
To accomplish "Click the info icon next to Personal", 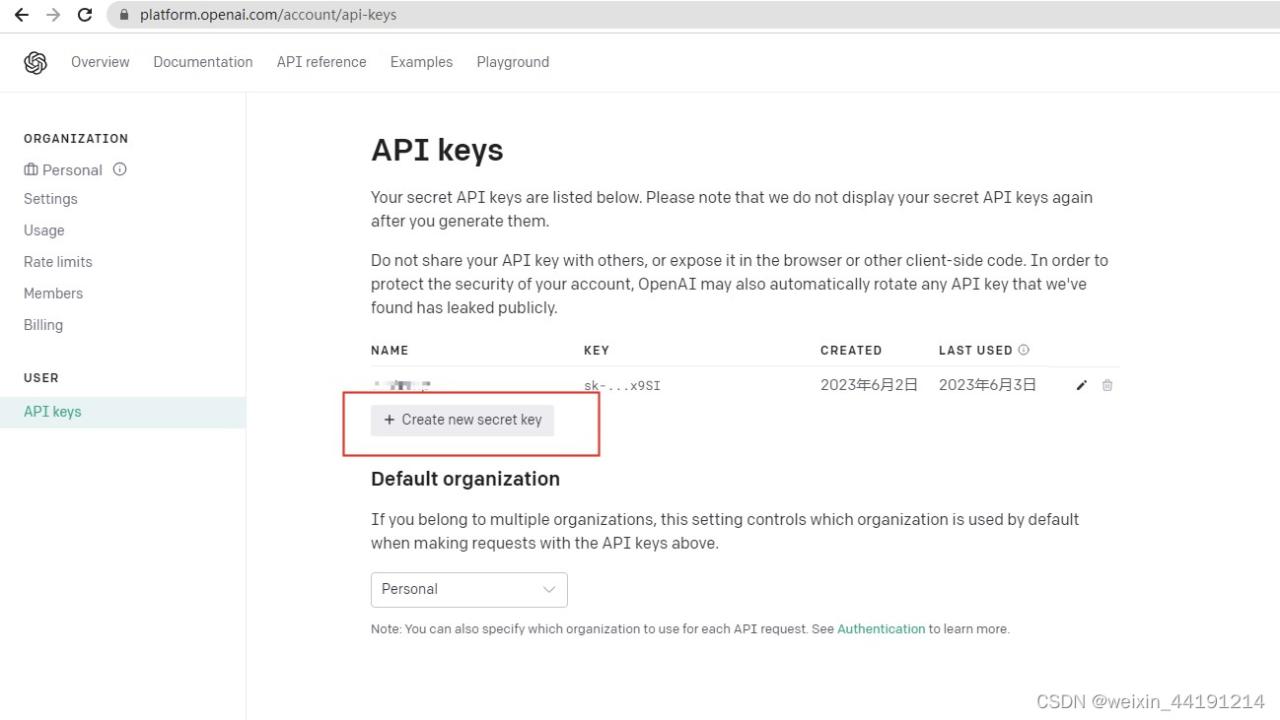I will click(120, 169).
